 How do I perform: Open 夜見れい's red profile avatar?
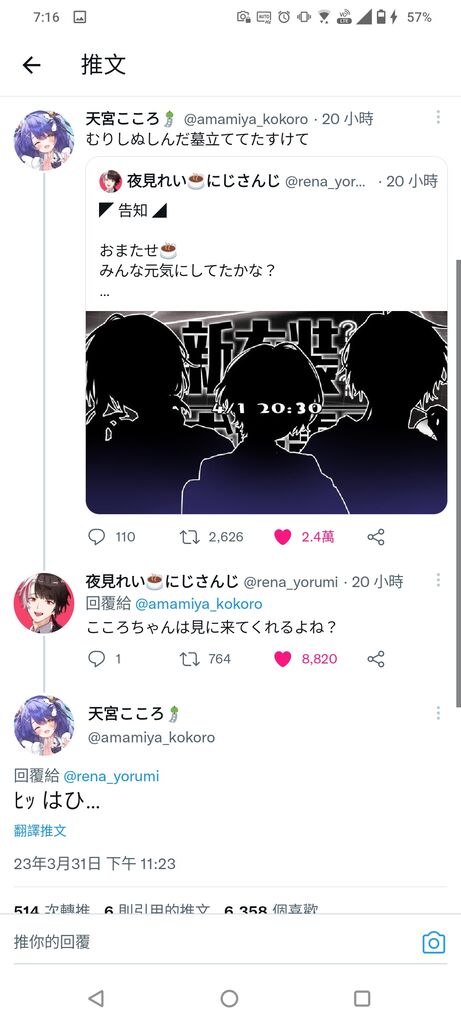[x=44, y=603]
